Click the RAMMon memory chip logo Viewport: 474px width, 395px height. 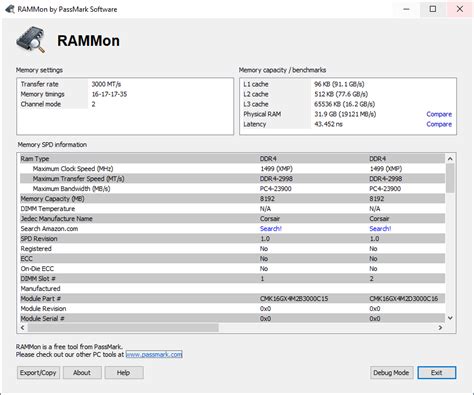pyautogui.click(x=31, y=40)
